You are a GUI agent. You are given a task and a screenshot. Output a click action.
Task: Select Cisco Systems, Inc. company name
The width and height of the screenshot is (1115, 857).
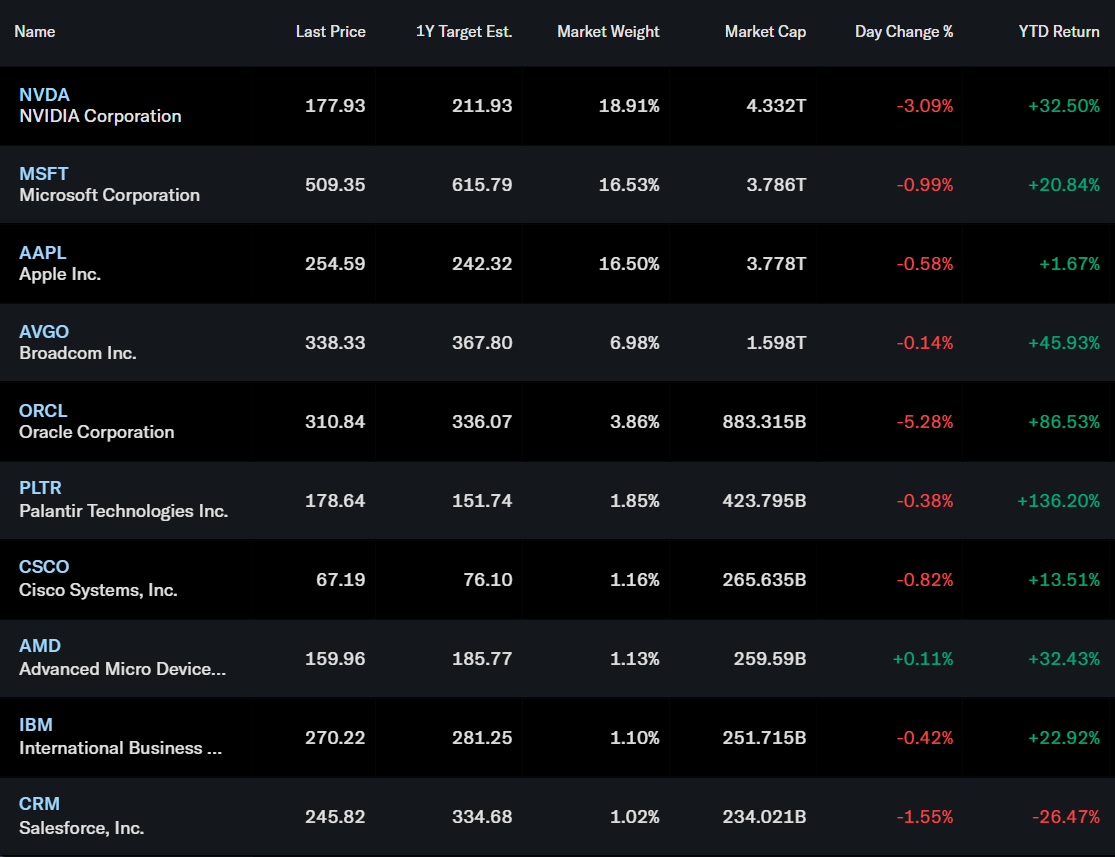coord(98,590)
